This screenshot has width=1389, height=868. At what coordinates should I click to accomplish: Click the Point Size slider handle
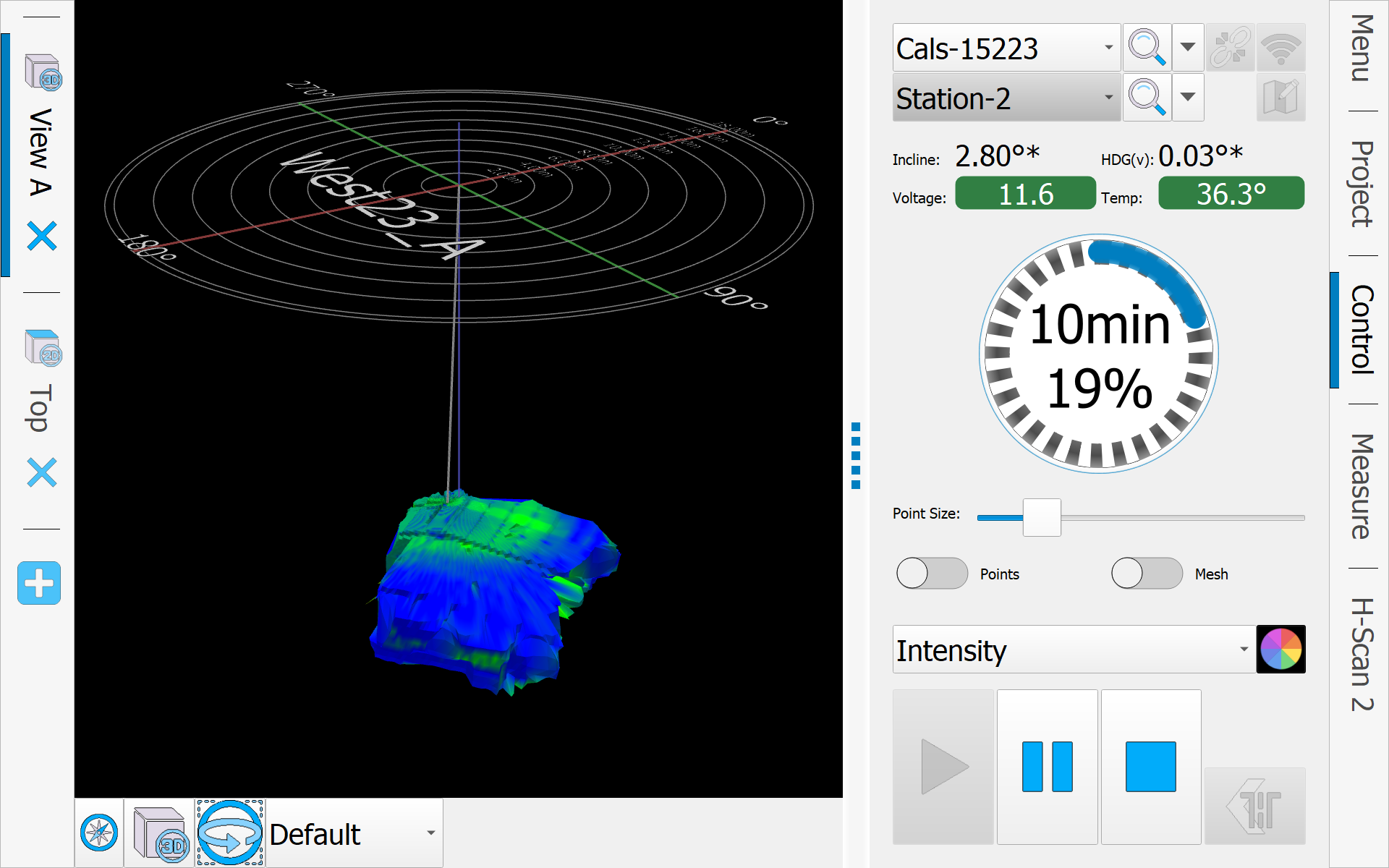coord(1042,517)
